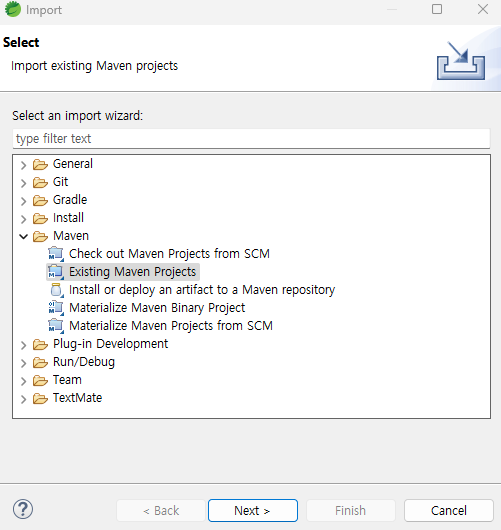Click the Existing Maven Projects wizard icon
The height and width of the screenshot is (530, 501).
click(x=56, y=272)
